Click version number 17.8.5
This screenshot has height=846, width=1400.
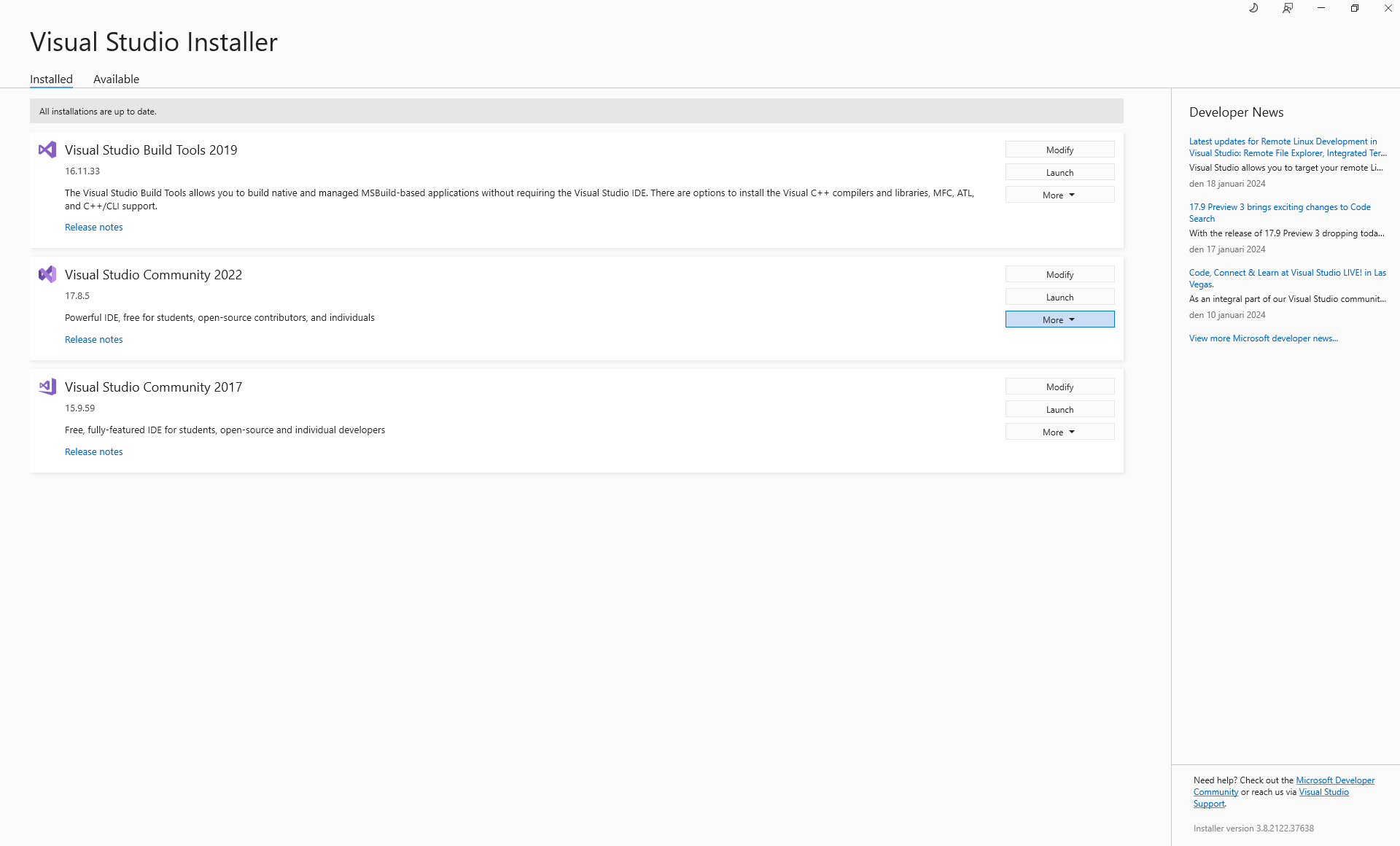pyautogui.click(x=77, y=296)
